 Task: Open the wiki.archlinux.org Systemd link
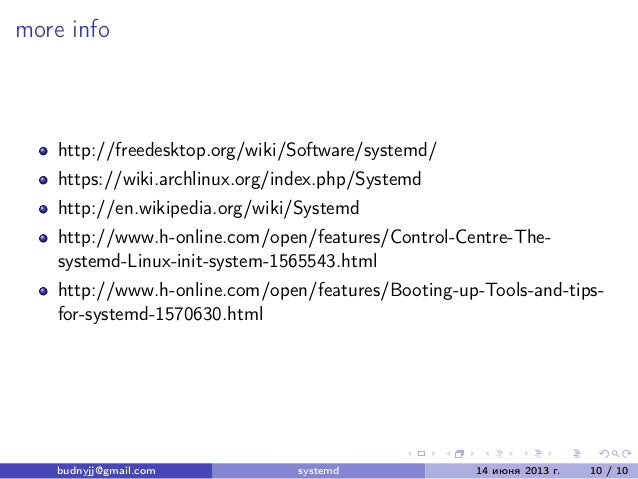pyautogui.click(x=240, y=179)
